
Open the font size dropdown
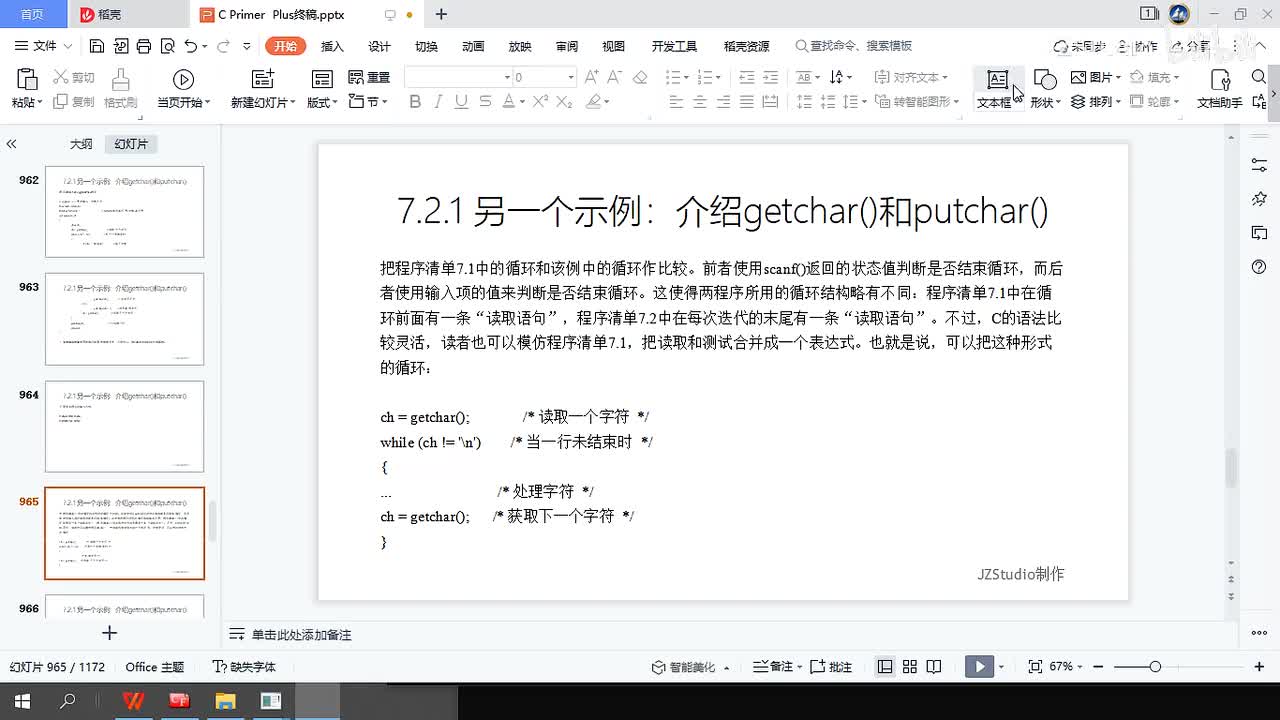571,77
